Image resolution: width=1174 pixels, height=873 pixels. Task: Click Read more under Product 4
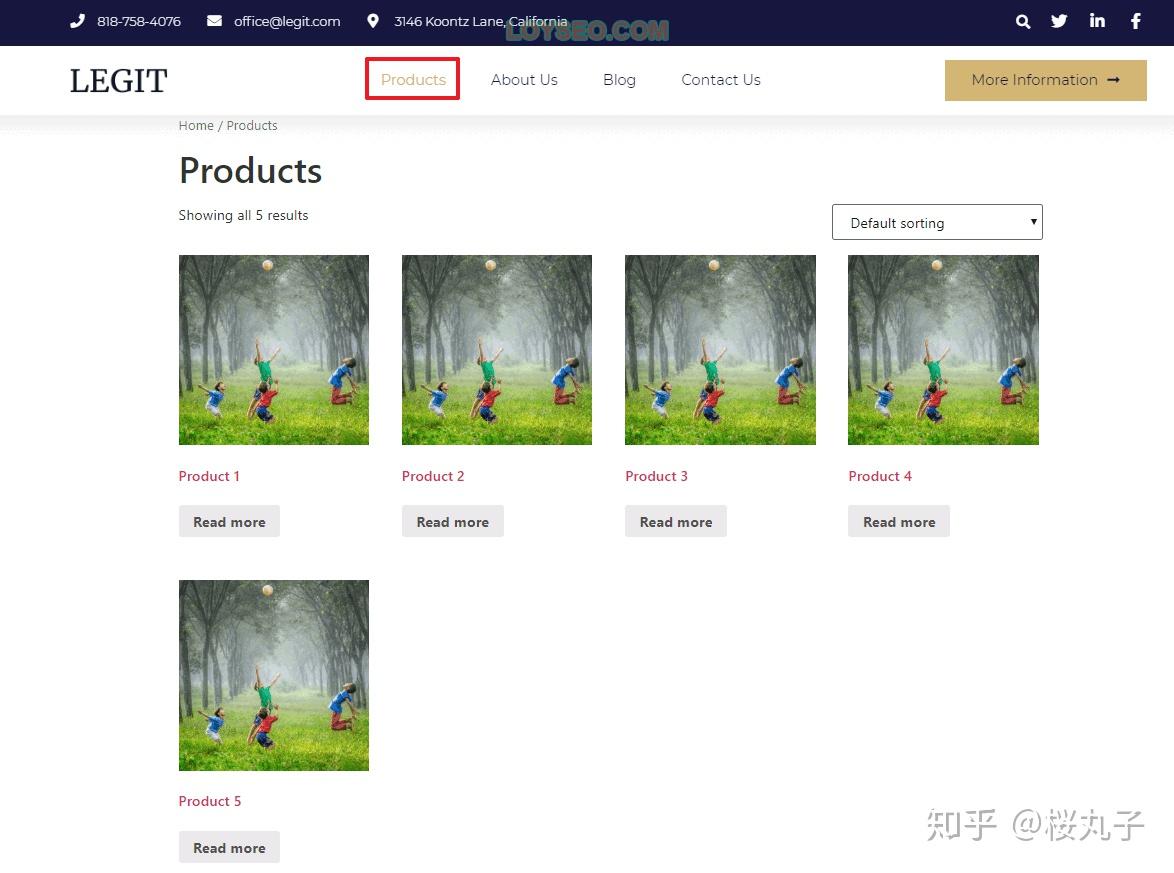point(898,522)
